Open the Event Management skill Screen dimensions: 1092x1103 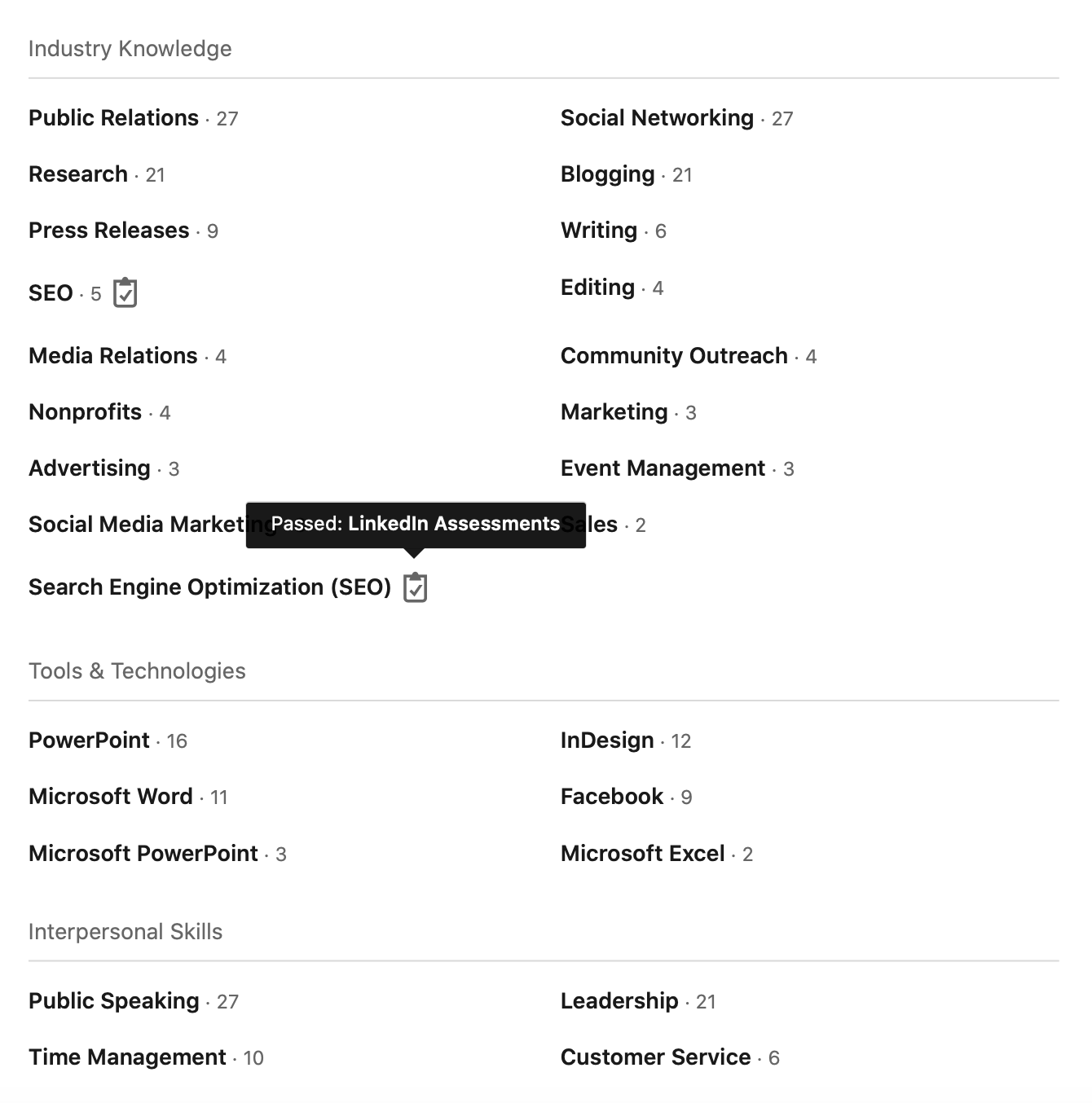663,468
